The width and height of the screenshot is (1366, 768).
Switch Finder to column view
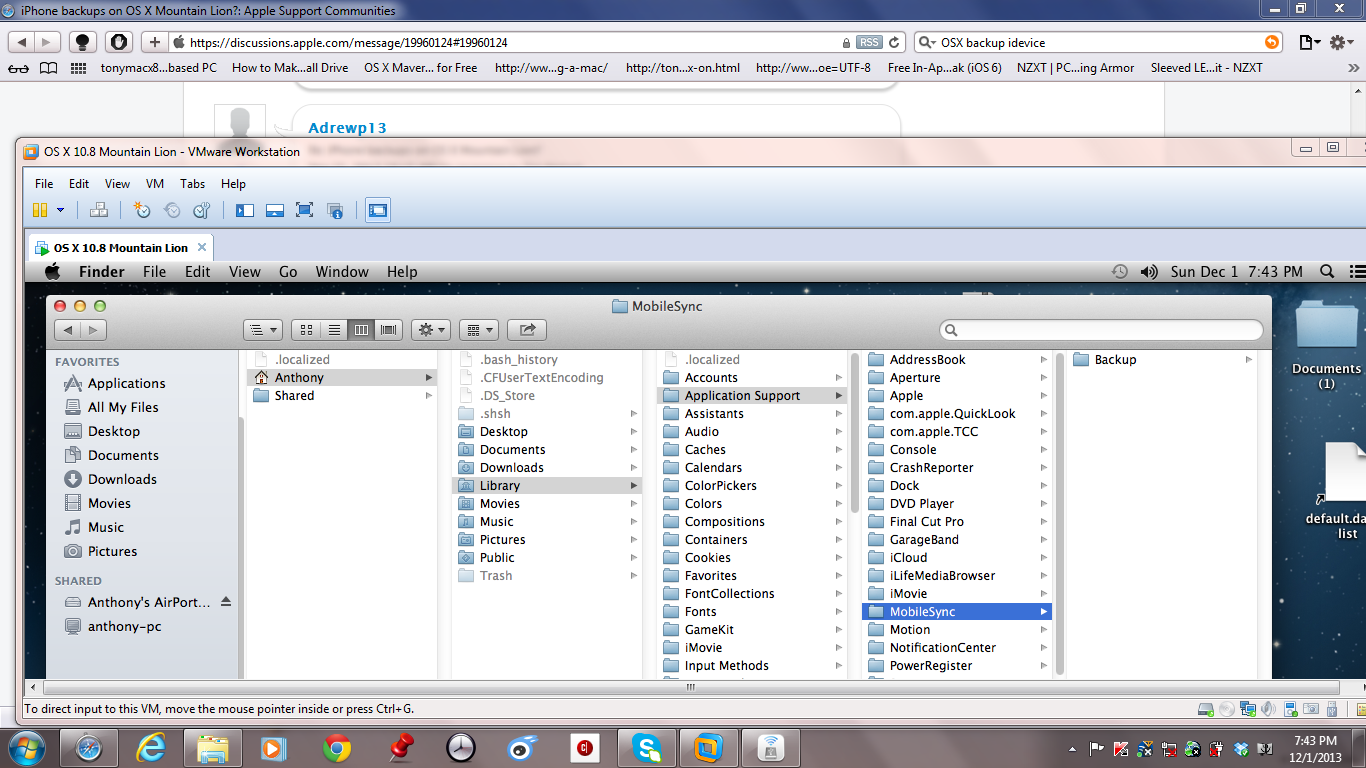(362, 330)
